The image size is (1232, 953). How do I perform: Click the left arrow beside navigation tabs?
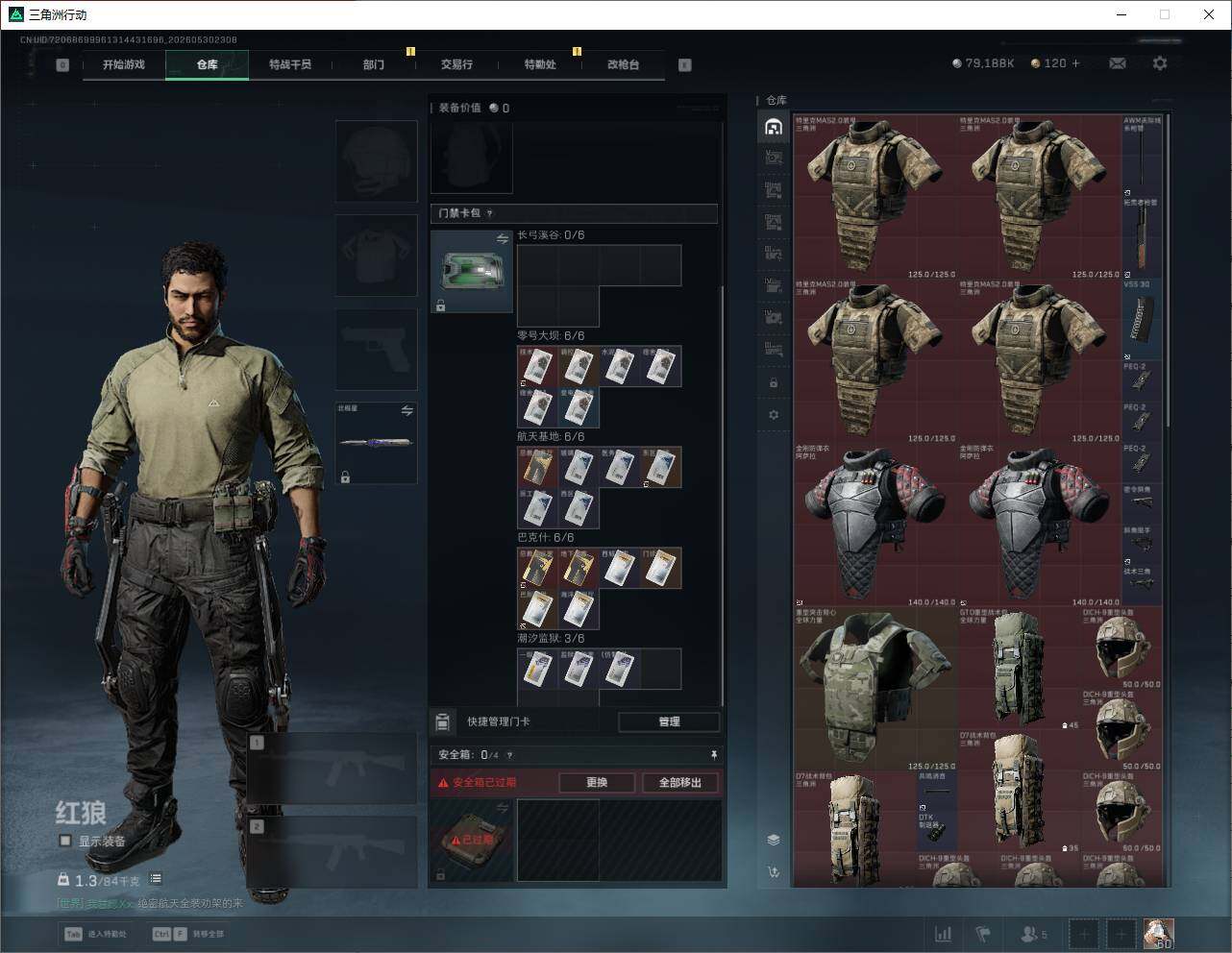[x=62, y=65]
